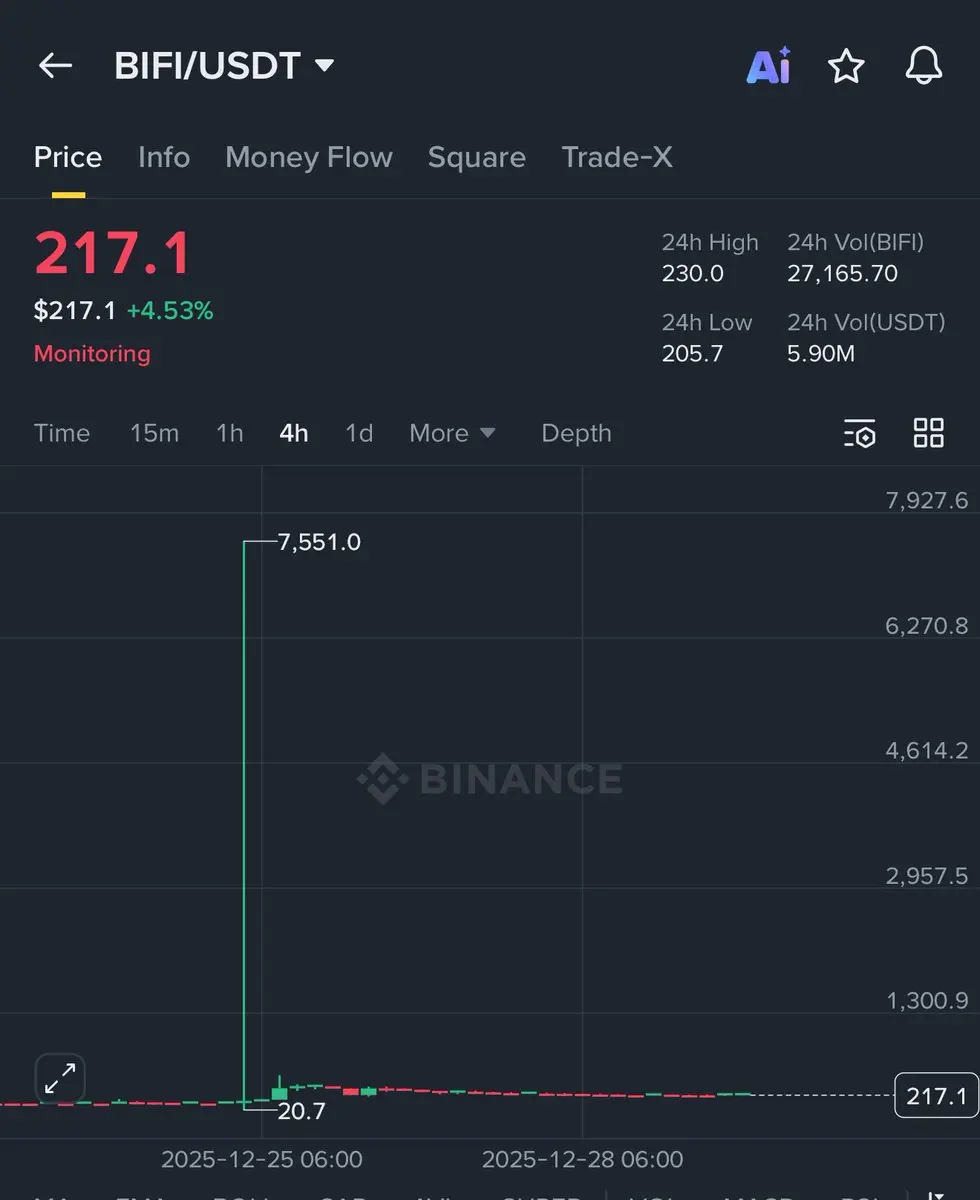Expand chart to fullscreen
The image size is (980, 1200).
(60, 1079)
